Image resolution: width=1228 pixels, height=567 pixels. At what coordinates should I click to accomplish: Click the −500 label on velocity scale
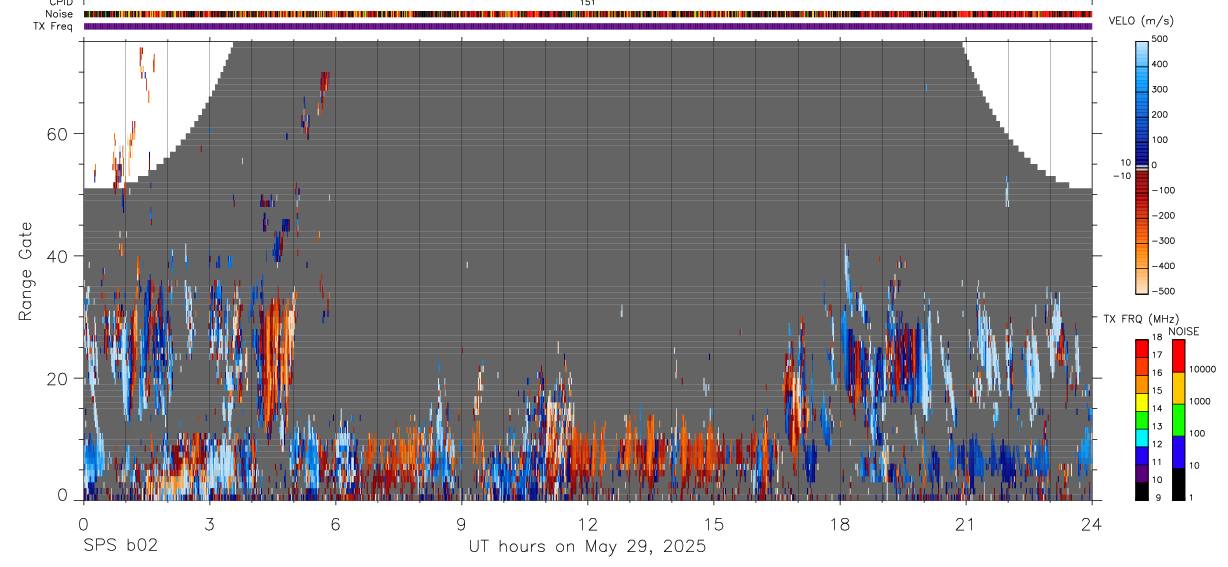[1162, 292]
